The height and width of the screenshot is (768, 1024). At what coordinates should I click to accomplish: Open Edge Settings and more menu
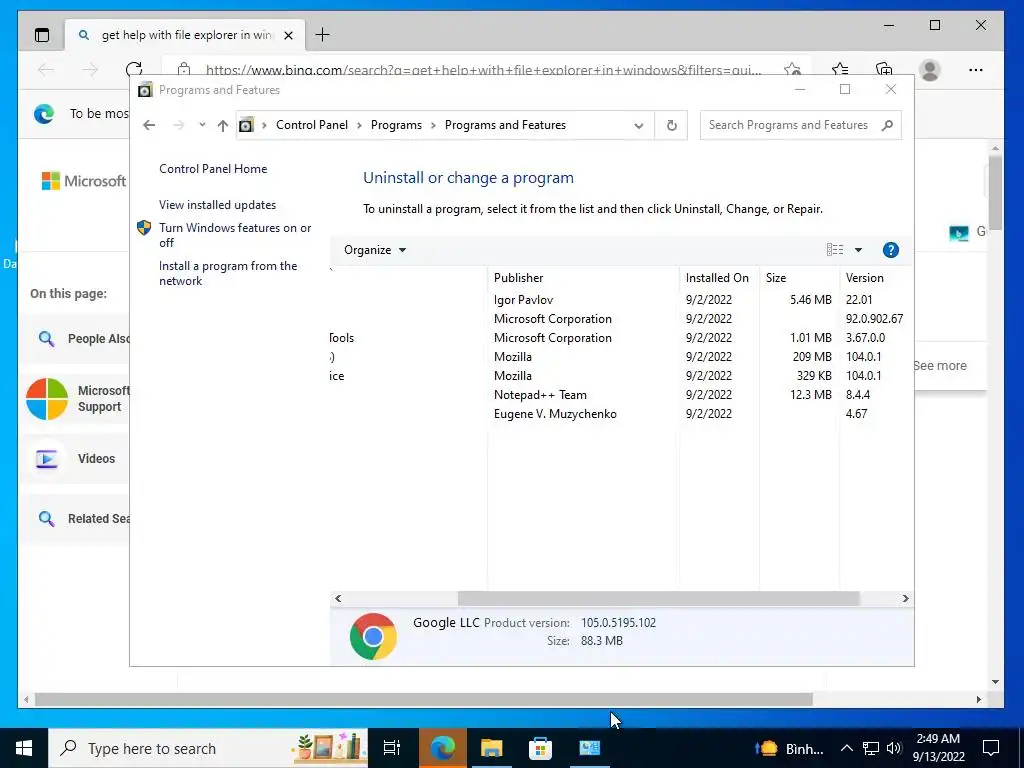[976, 70]
